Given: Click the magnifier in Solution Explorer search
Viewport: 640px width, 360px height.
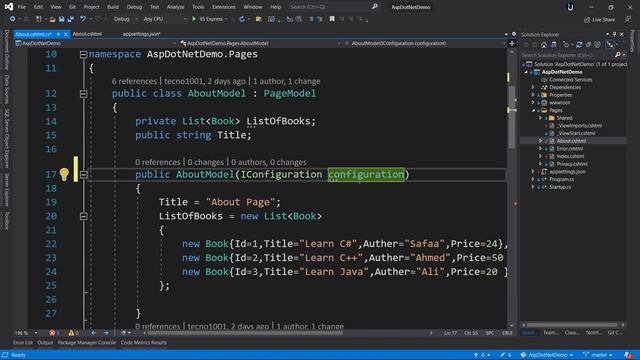Looking at the screenshot, I should [618, 55].
